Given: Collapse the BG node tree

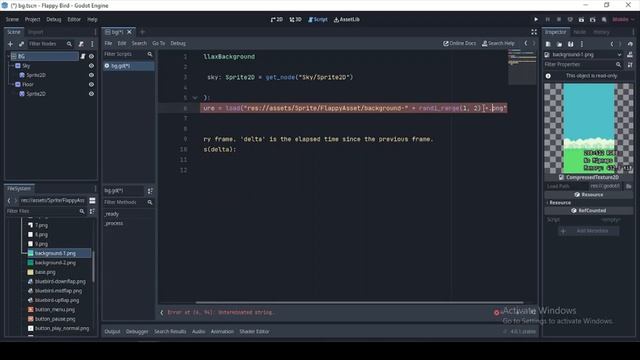Looking at the screenshot, I should click(8, 56).
